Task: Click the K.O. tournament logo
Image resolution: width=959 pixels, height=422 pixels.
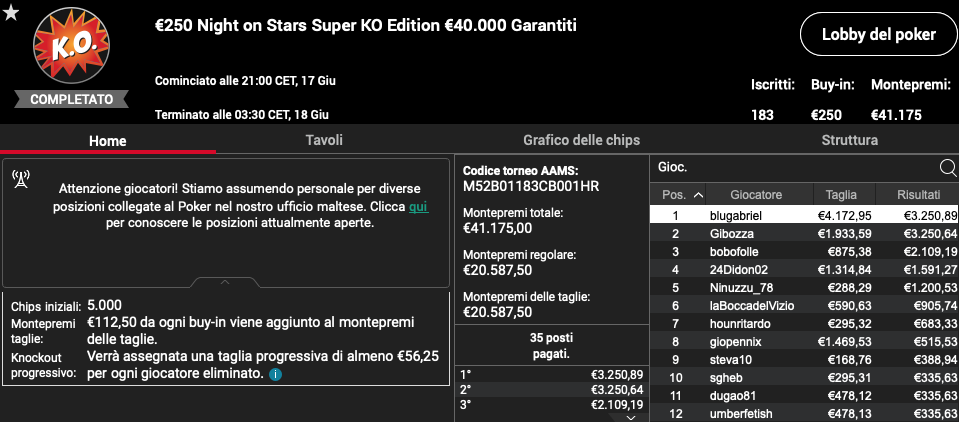Action: coord(72,44)
